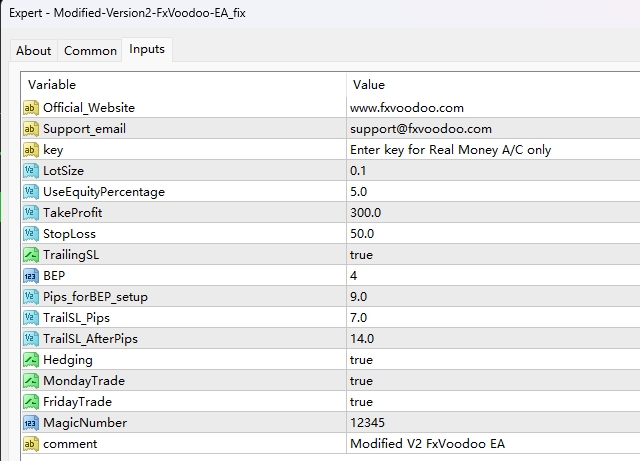Click the integer icon beside BEP
Image resolution: width=640 pixels, height=461 pixels.
click(31, 276)
